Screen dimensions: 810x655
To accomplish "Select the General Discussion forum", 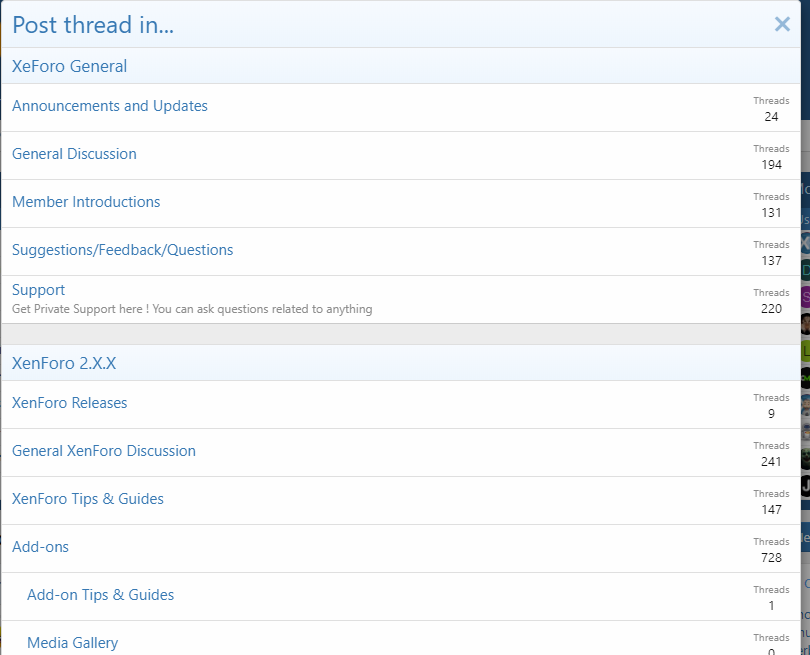I will tap(74, 154).
